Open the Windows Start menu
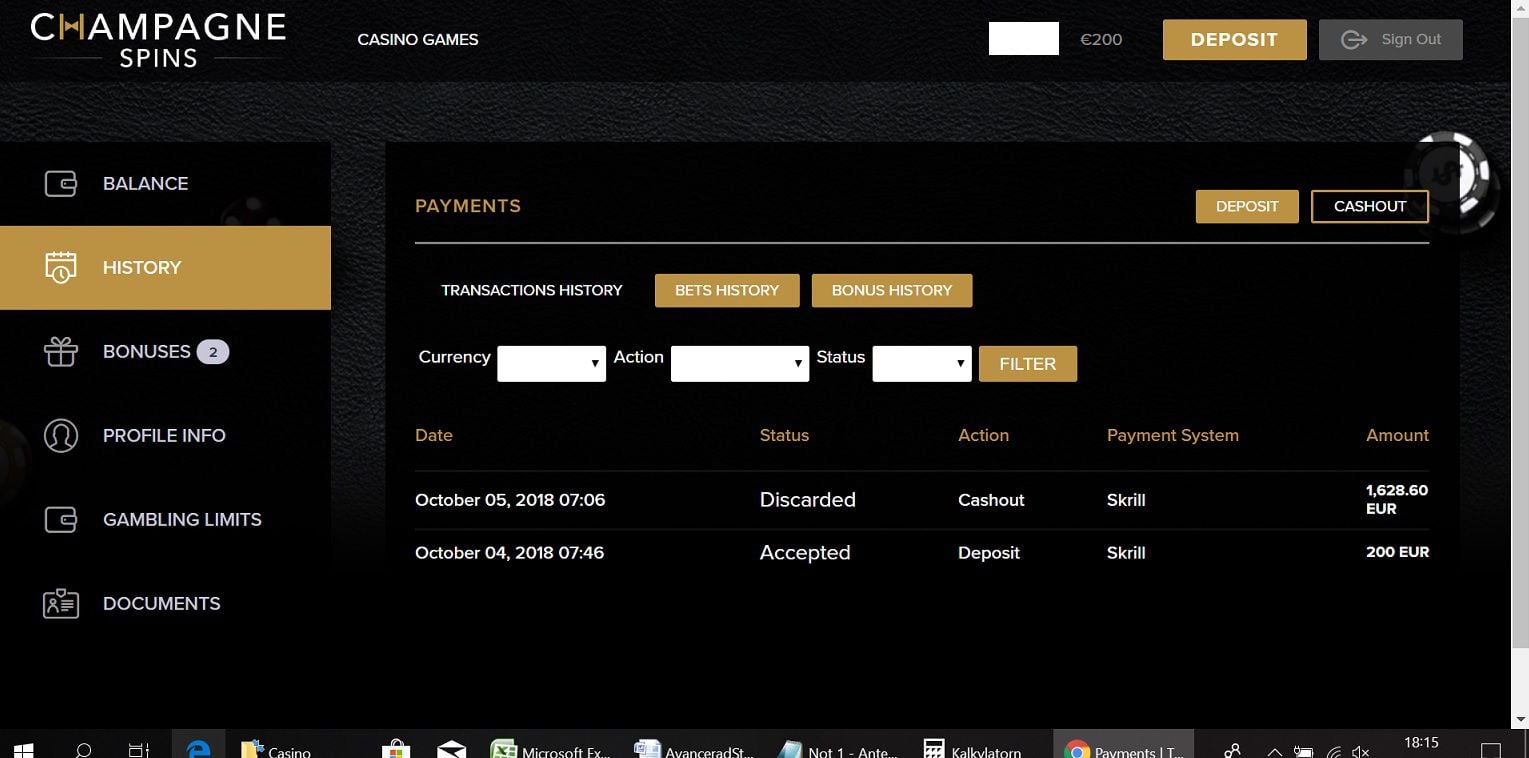Image resolution: width=1529 pixels, height=758 pixels. [24, 750]
